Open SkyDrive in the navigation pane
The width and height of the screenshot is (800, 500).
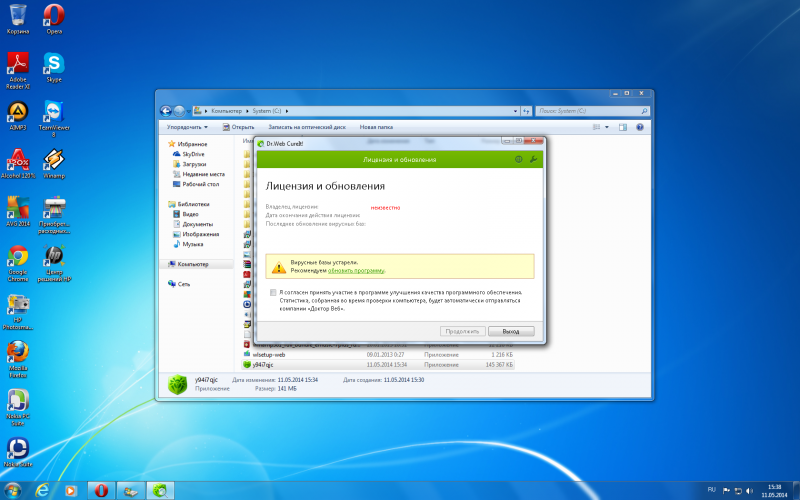[x=189, y=154]
